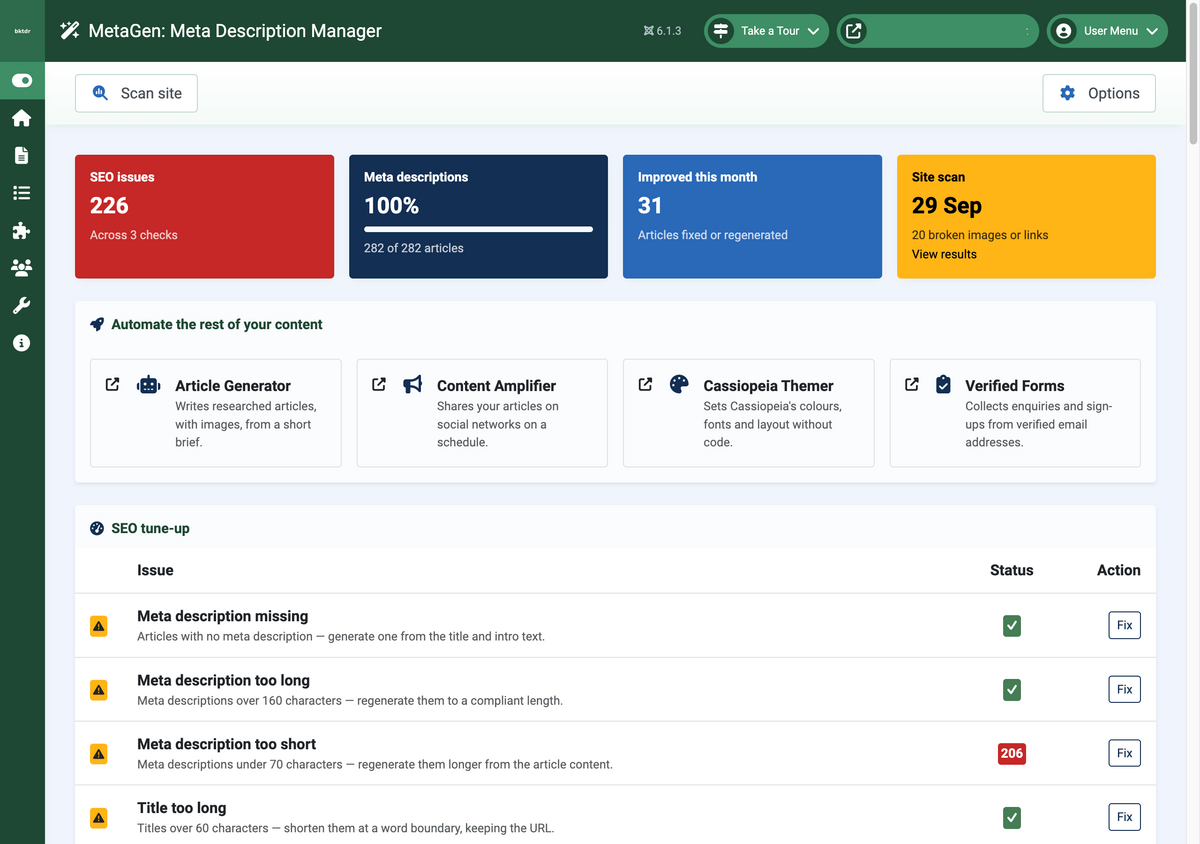Click the Article Generator robot icon
Image resolution: width=1200 pixels, height=844 pixels.
149,384
